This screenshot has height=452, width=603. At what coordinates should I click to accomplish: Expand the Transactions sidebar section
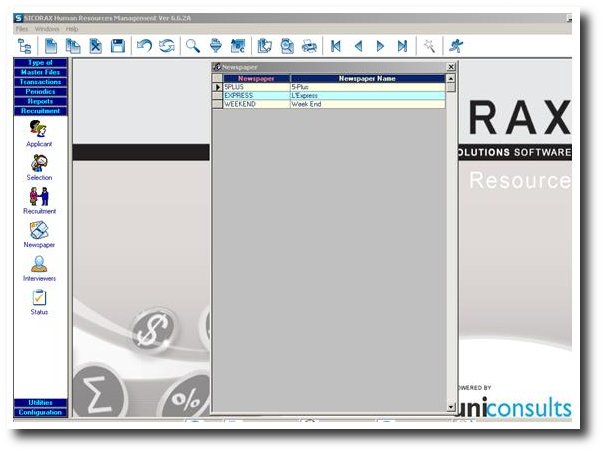39,82
